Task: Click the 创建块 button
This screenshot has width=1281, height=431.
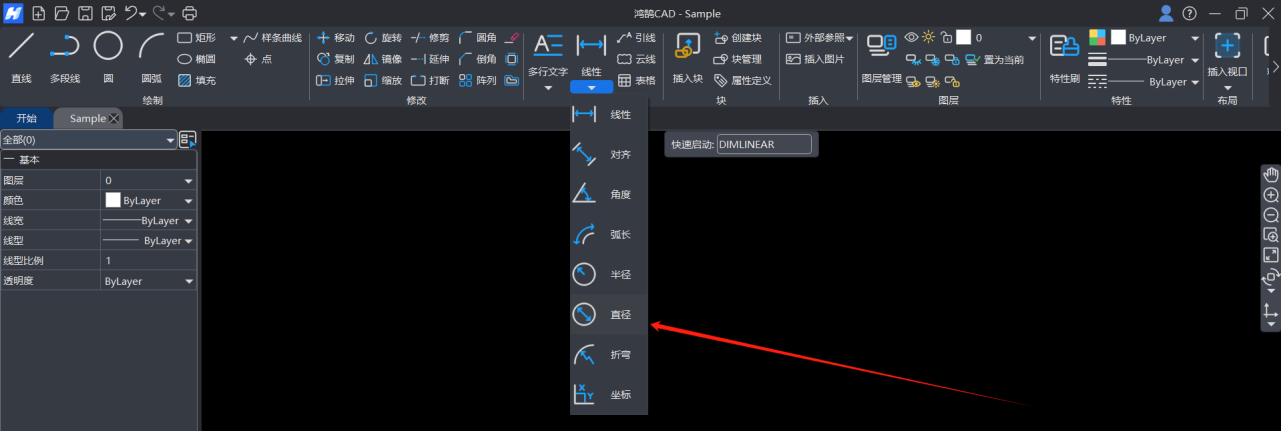Action: (738, 38)
